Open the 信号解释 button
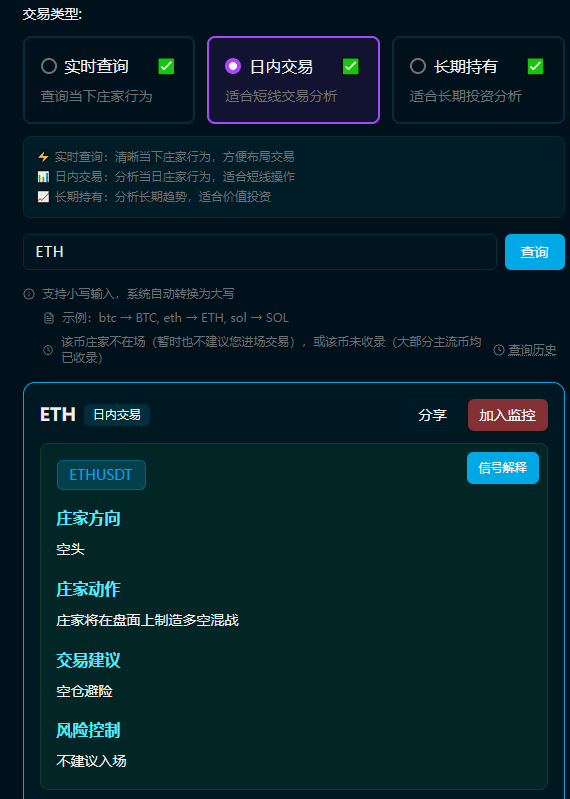This screenshot has width=570, height=799. pos(503,468)
